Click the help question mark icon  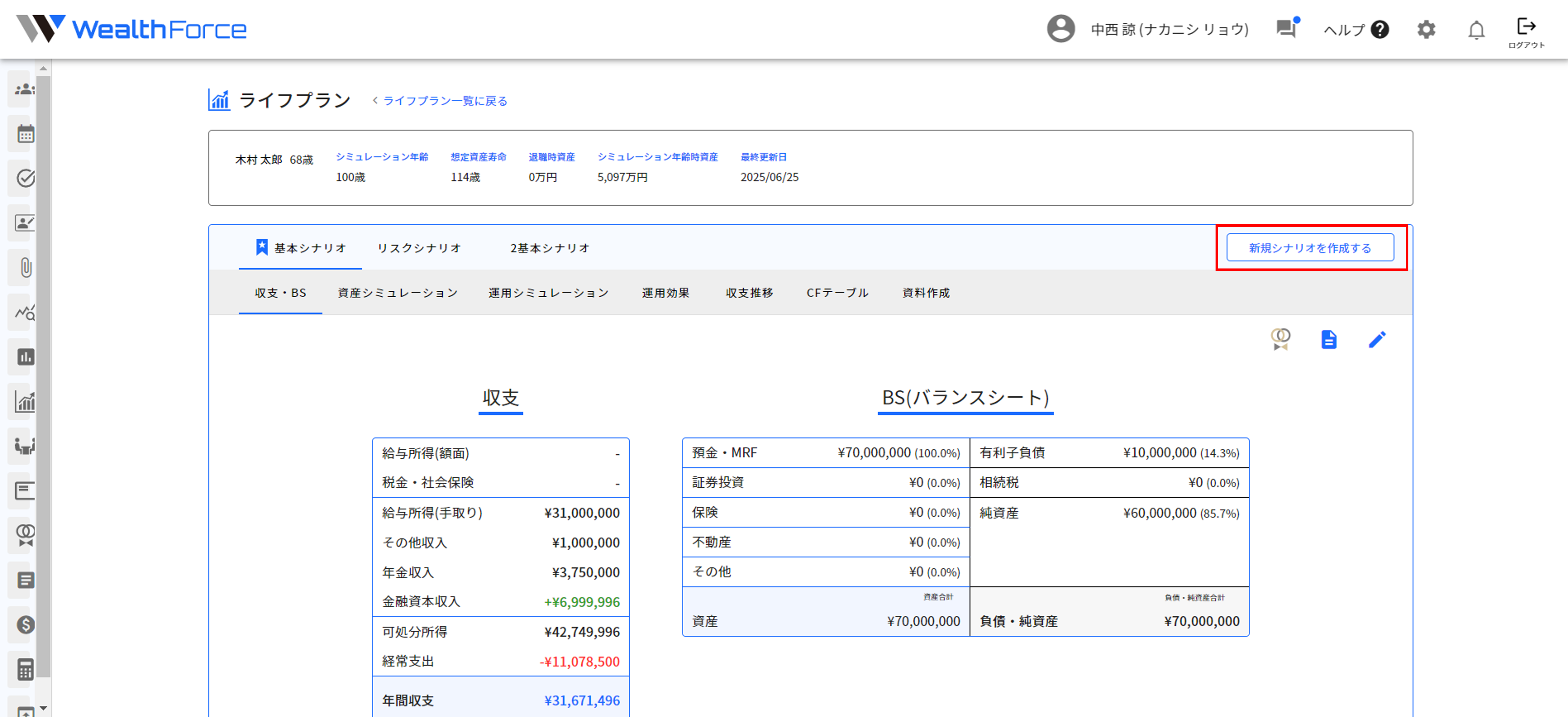(x=1380, y=29)
